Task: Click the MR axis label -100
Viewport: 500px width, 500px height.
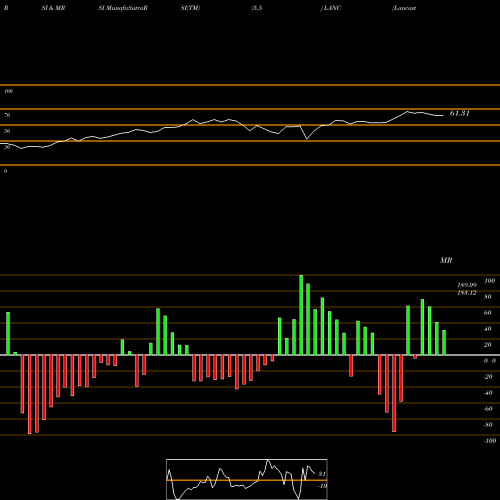Action: pos(490,441)
